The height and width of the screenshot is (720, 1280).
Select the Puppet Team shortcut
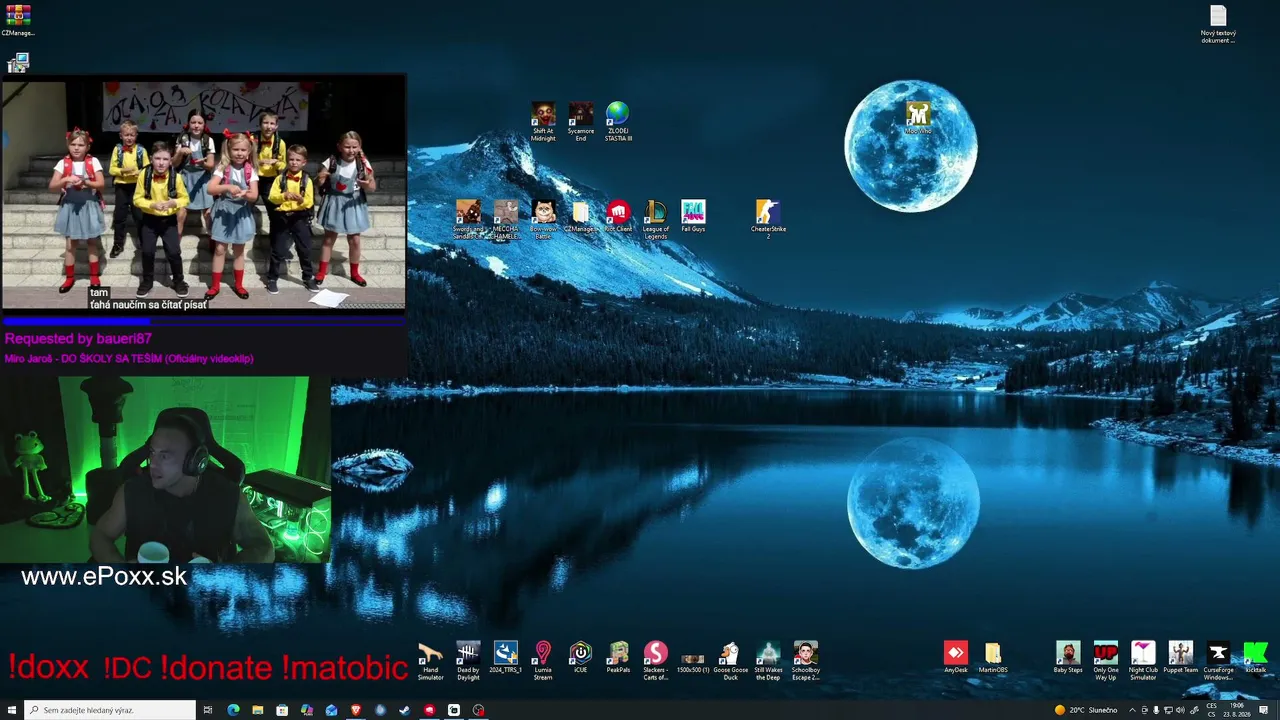1181,658
